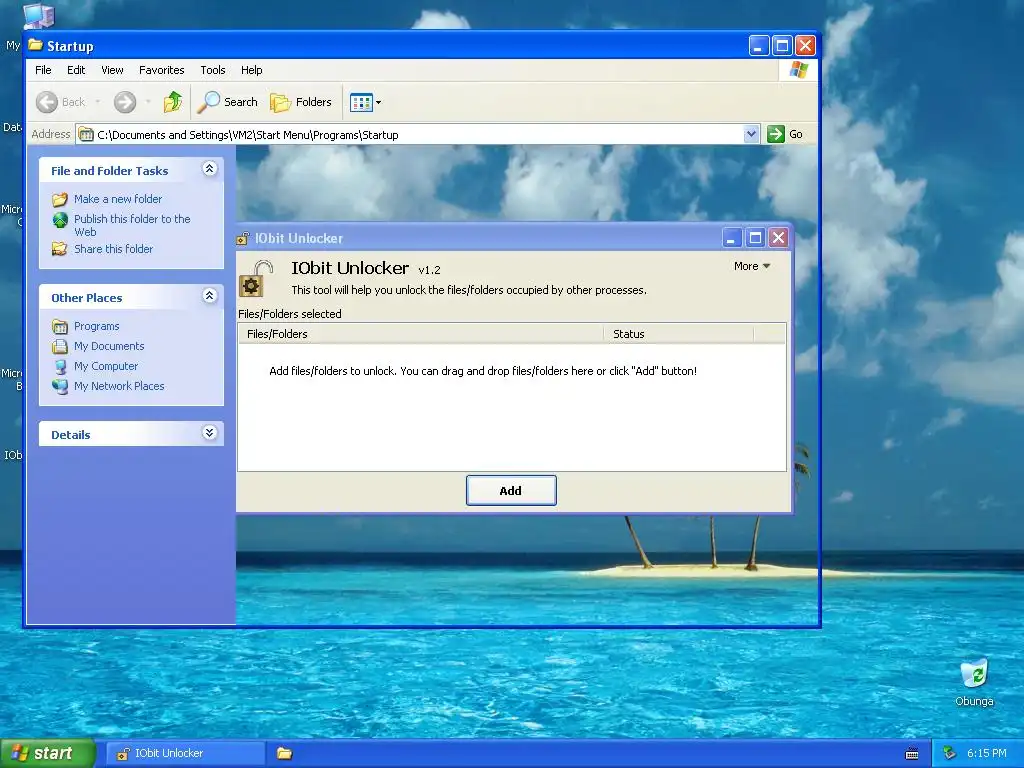
Task: Open the Forward history dropdown arrow
Action: 148,102
